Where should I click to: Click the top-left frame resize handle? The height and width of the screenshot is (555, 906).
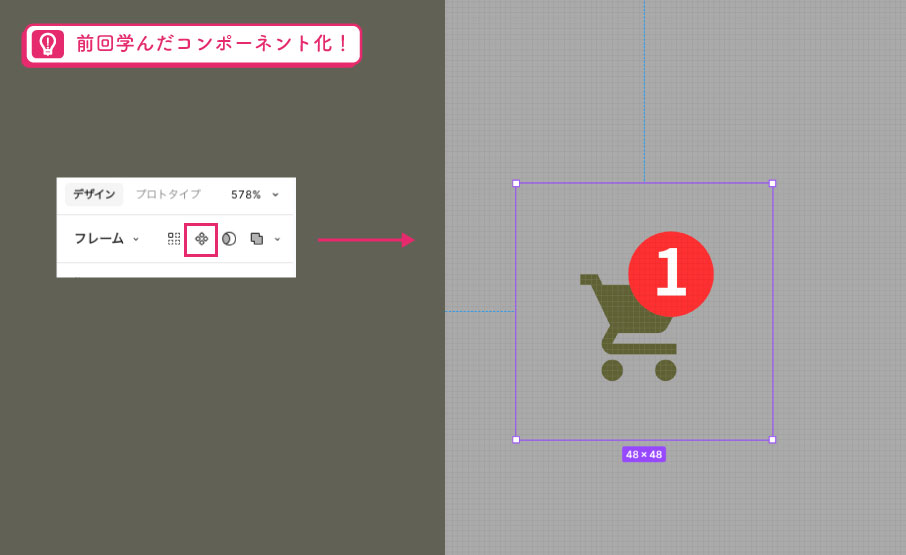coord(516,184)
